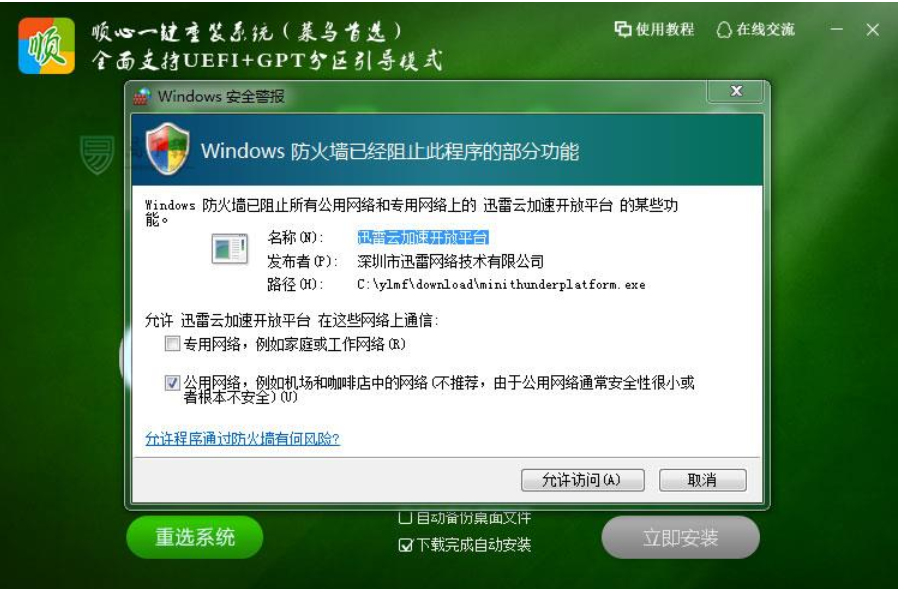
Task: Open 在线交流 online chat bell icon
Action: (x=724, y=29)
